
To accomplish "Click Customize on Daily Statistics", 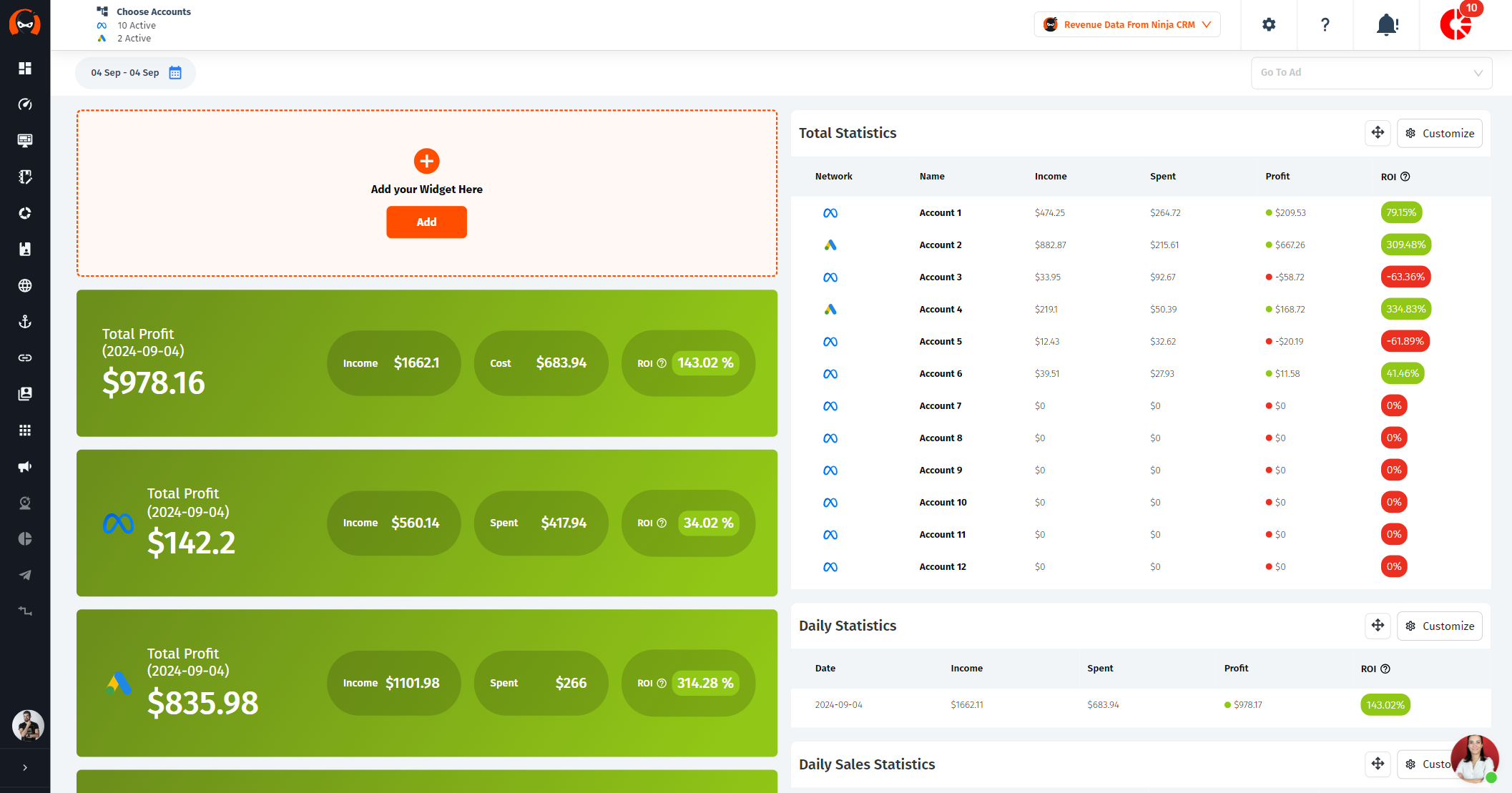I will click(1439, 626).
